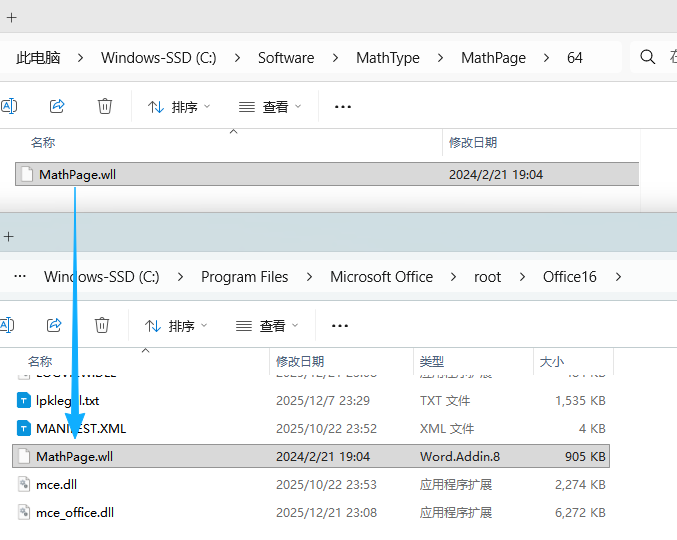Go to Windows-SSD (C:) in top address bar

click(158, 57)
